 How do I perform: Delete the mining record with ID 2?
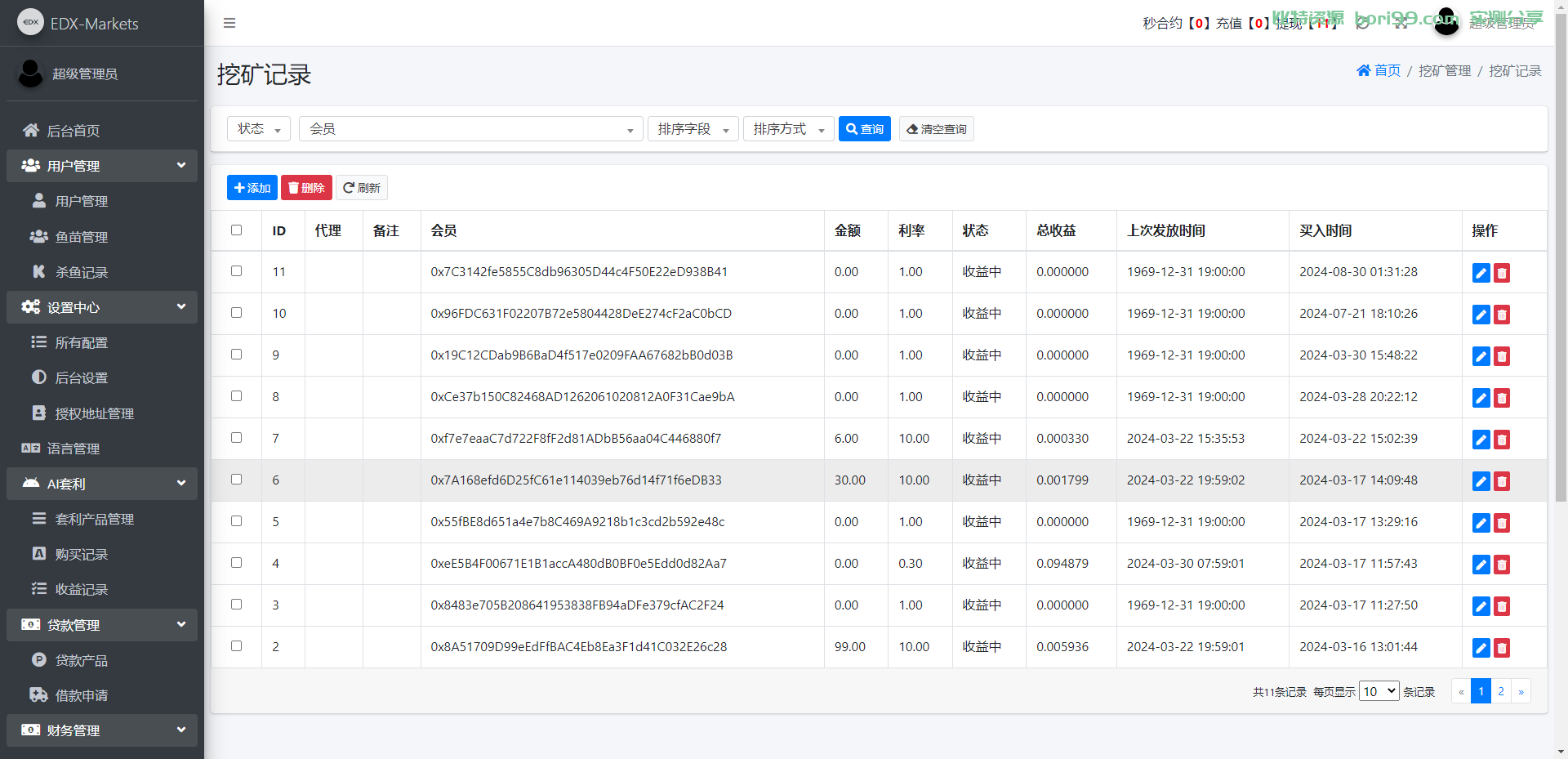(1502, 648)
